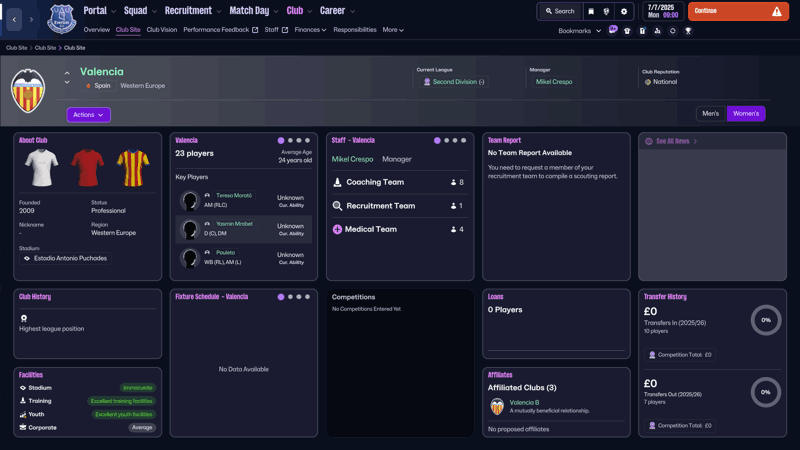
Task: Open manager Mikel Crespo link in header
Action: [x=554, y=82]
